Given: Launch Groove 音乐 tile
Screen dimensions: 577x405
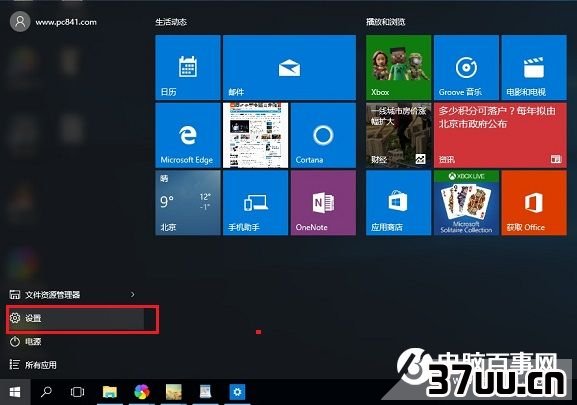Looking at the screenshot, I should coord(466,67).
